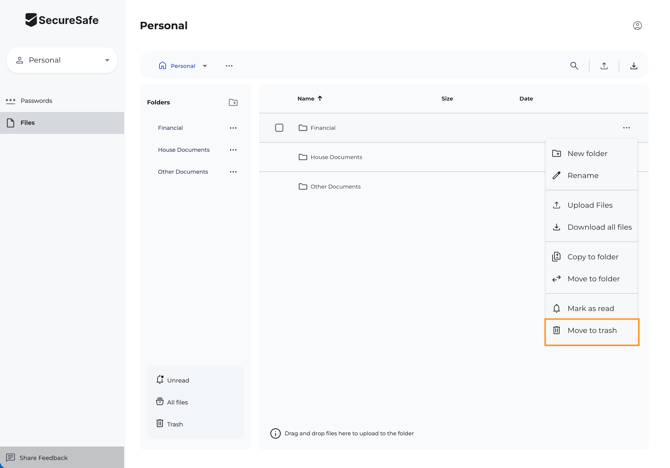
Task: Open more options next to Personal breadcrumb
Action: 229,66
